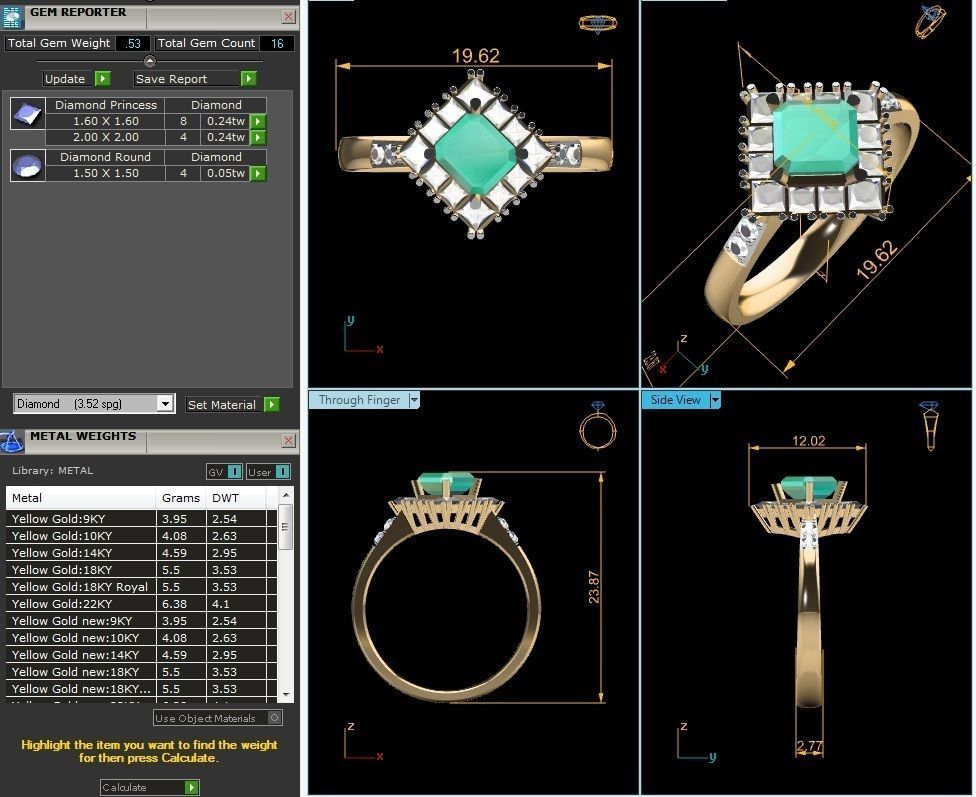This screenshot has width=976, height=797.
Task: Click the Update button label
Action: tap(65, 78)
